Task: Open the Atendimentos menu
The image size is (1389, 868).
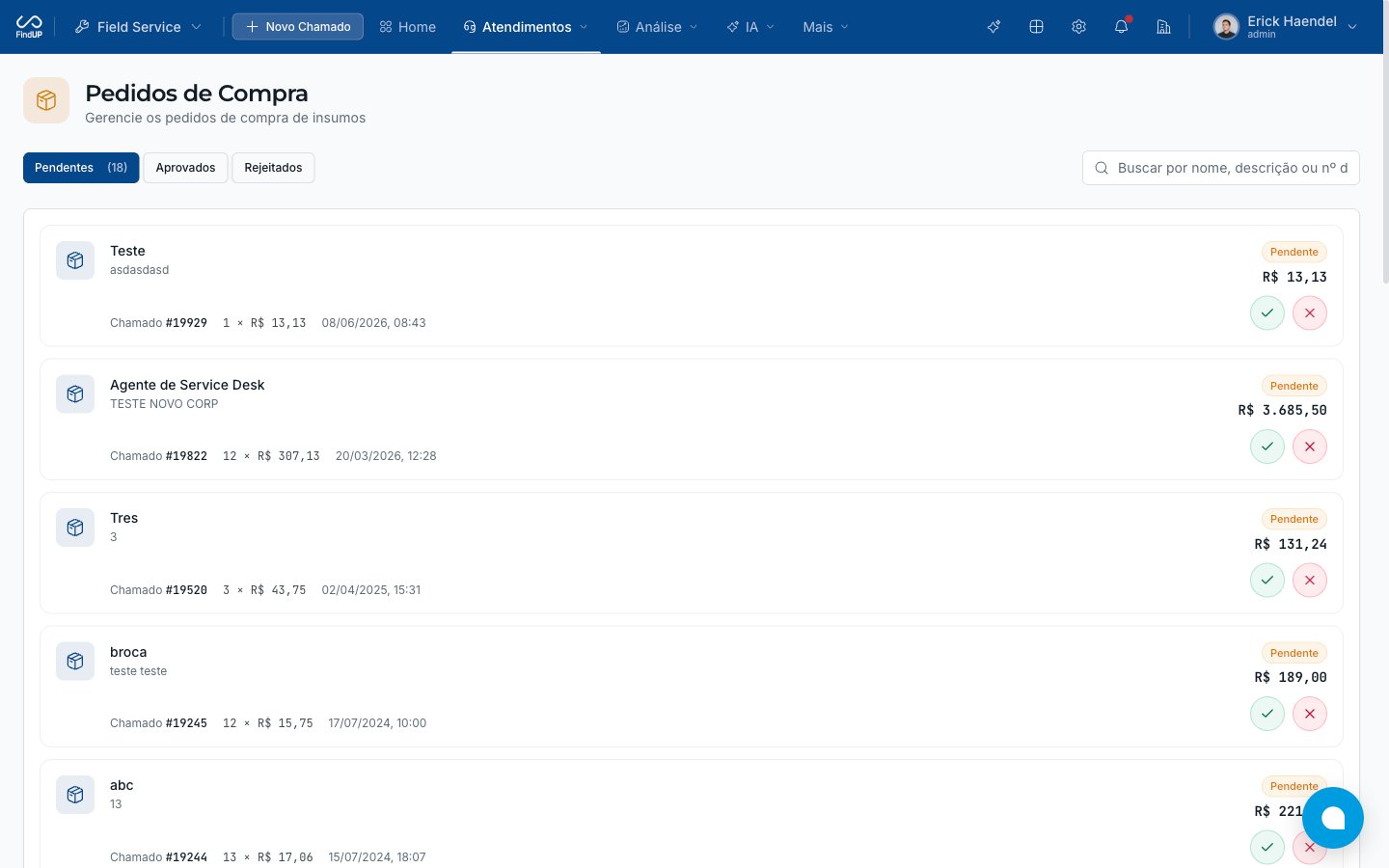Action: pos(526,27)
